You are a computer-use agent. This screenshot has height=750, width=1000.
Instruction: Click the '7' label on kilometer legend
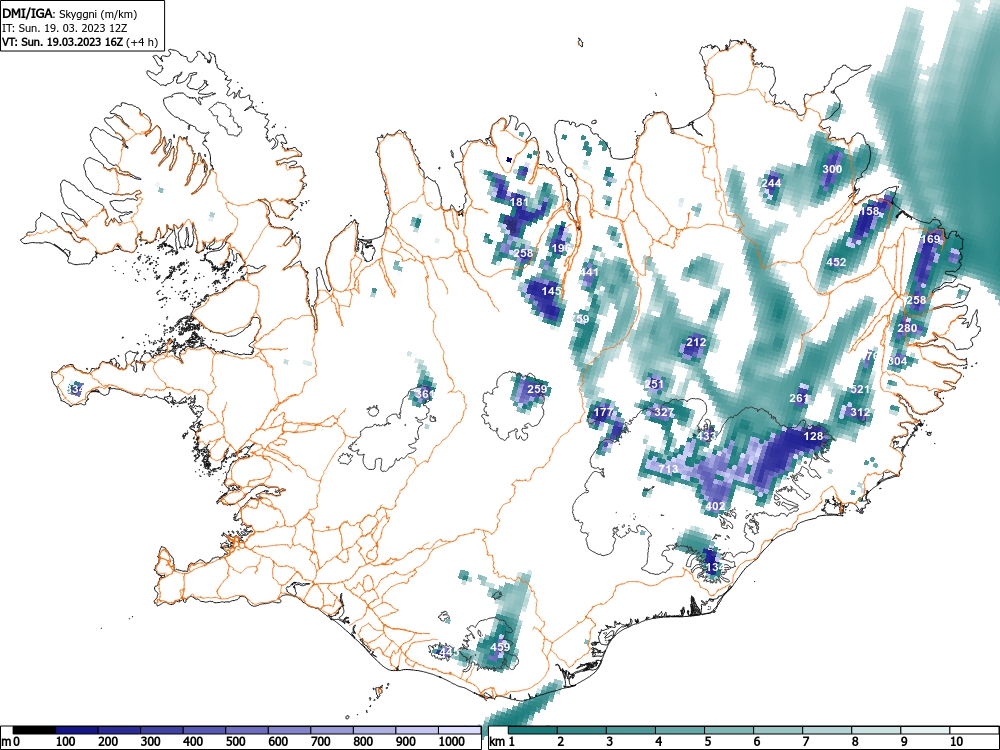[x=806, y=742]
